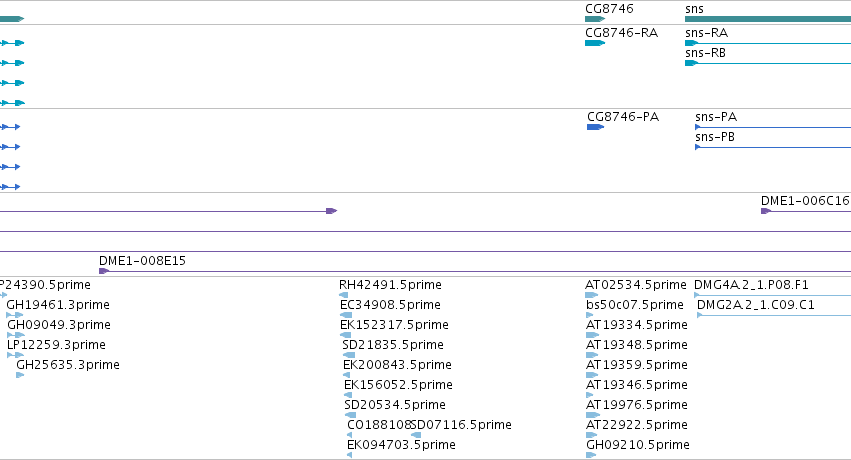Click EST EK152317.5prime
Screen dimensions: 851x460
(x=394, y=325)
